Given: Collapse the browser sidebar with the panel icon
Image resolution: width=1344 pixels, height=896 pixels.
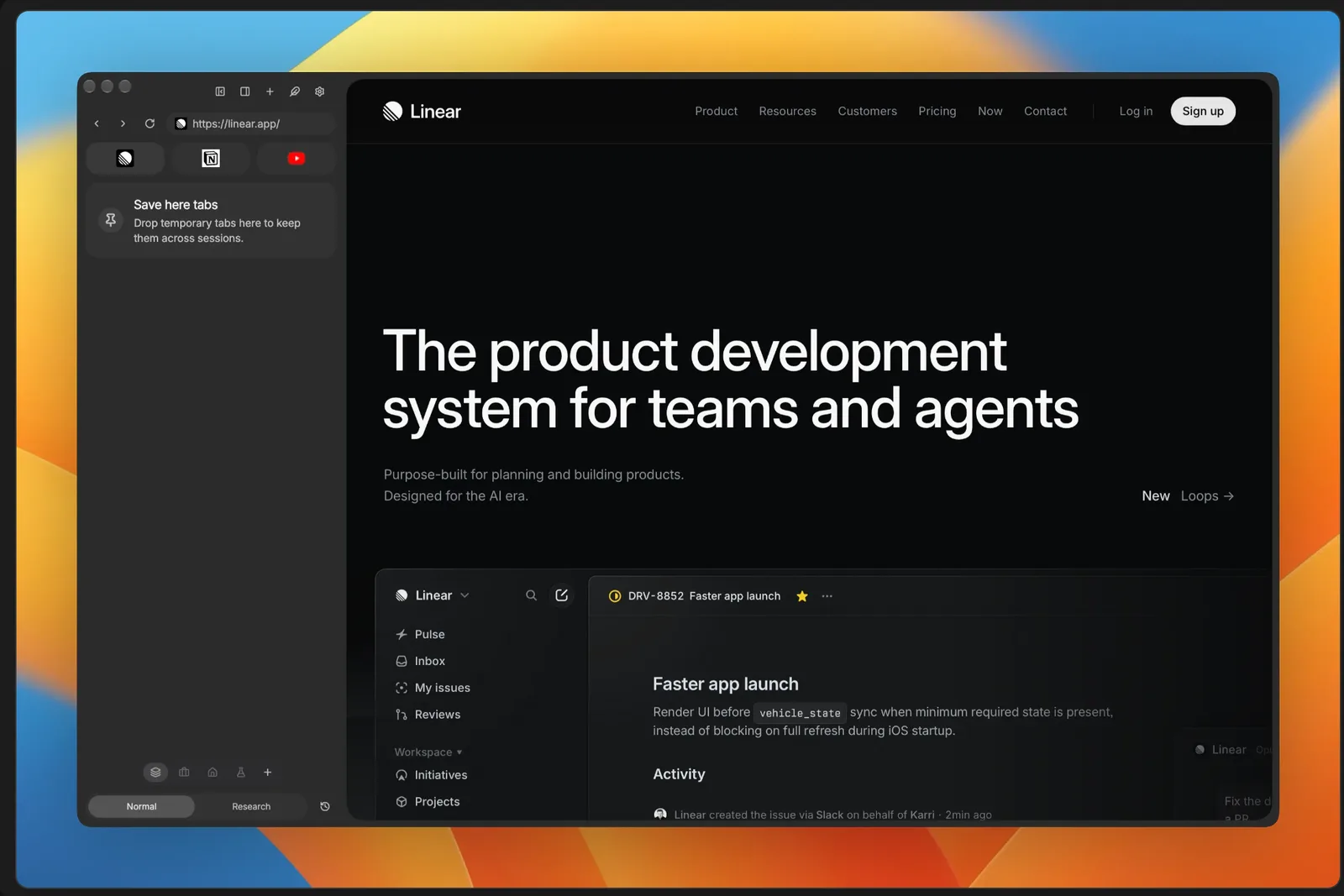Looking at the screenshot, I should pos(220,92).
